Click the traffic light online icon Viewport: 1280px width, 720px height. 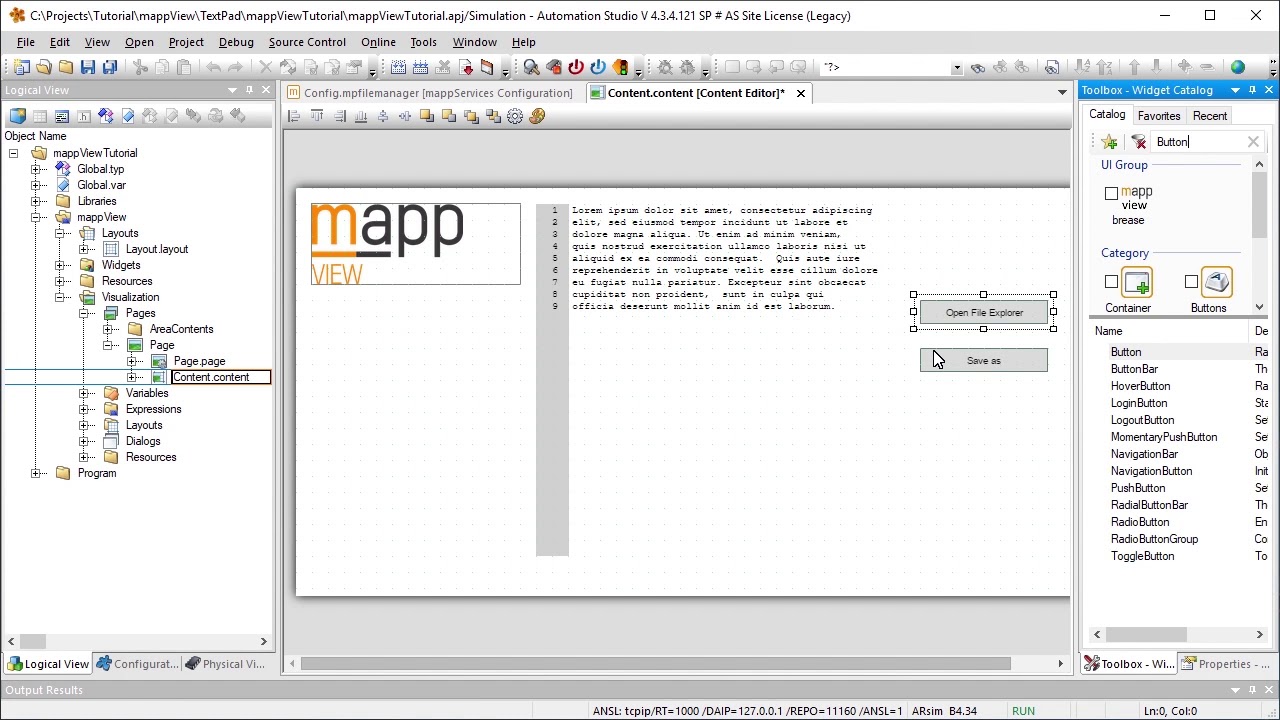pyautogui.click(x=620, y=67)
